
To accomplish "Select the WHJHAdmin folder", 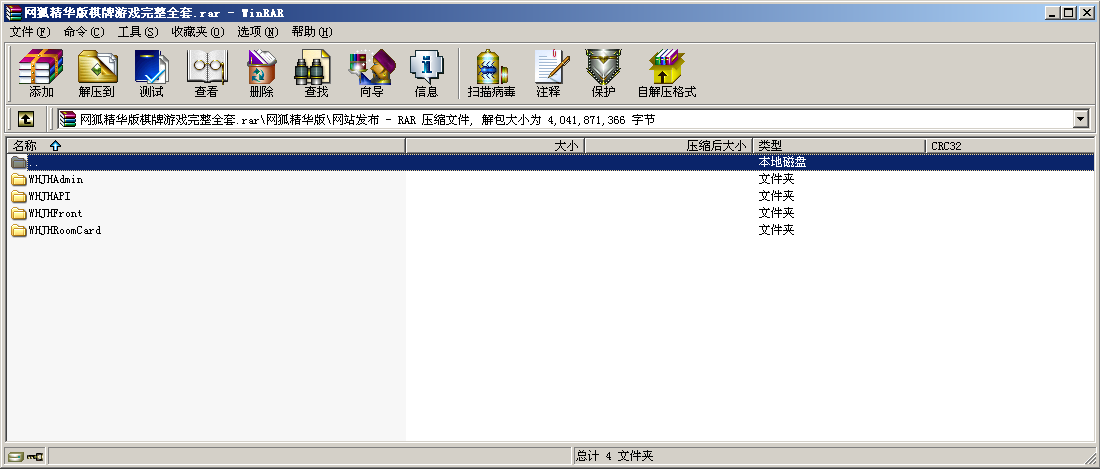I will tap(55, 180).
